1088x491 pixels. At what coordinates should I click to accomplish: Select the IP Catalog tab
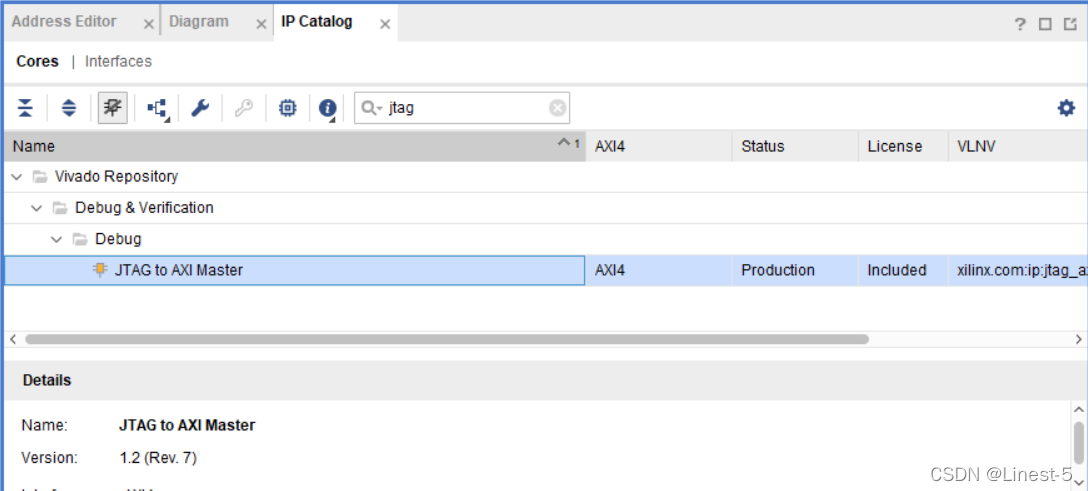click(x=316, y=21)
